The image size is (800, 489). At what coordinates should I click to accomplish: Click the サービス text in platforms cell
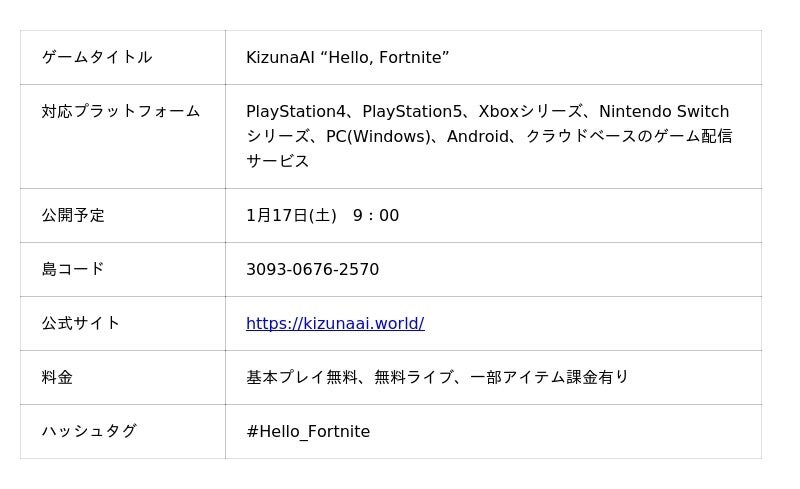pyautogui.click(x=278, y=161)
